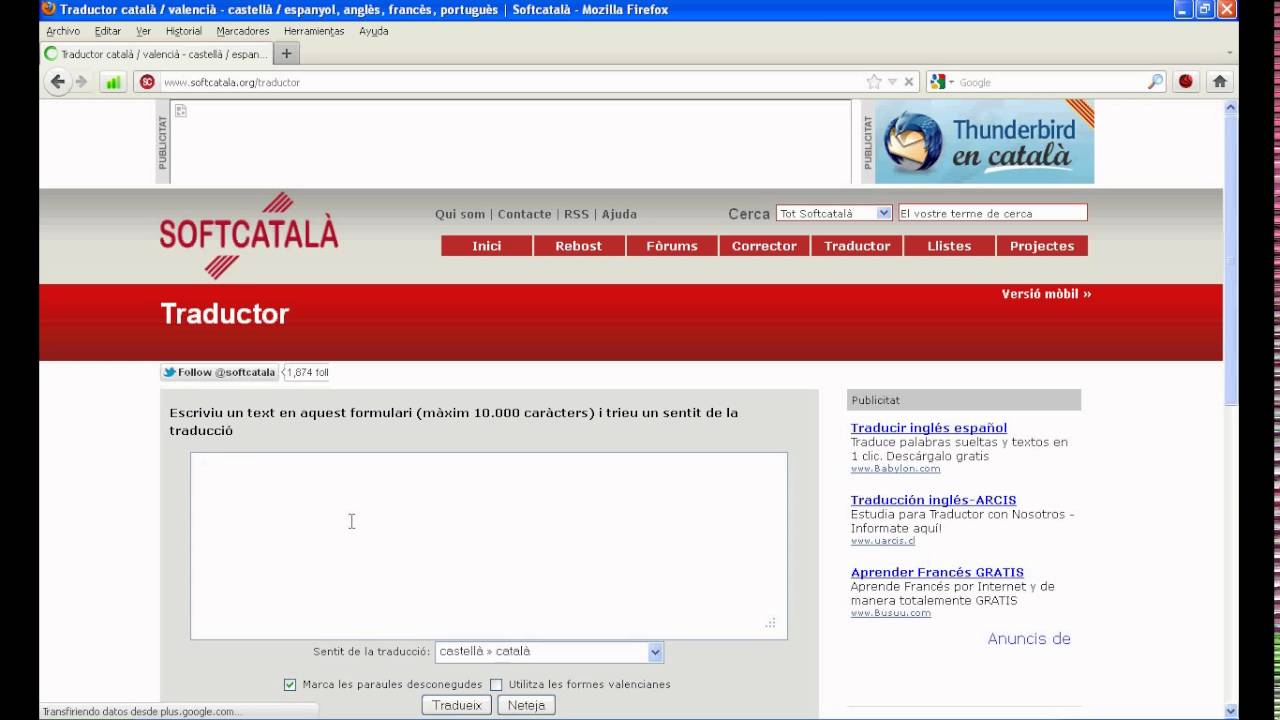Toggle 'Marca les paraules desconegudes' checkbox
The width and height of the screenshot is (1280, 720).
(290, 685)
